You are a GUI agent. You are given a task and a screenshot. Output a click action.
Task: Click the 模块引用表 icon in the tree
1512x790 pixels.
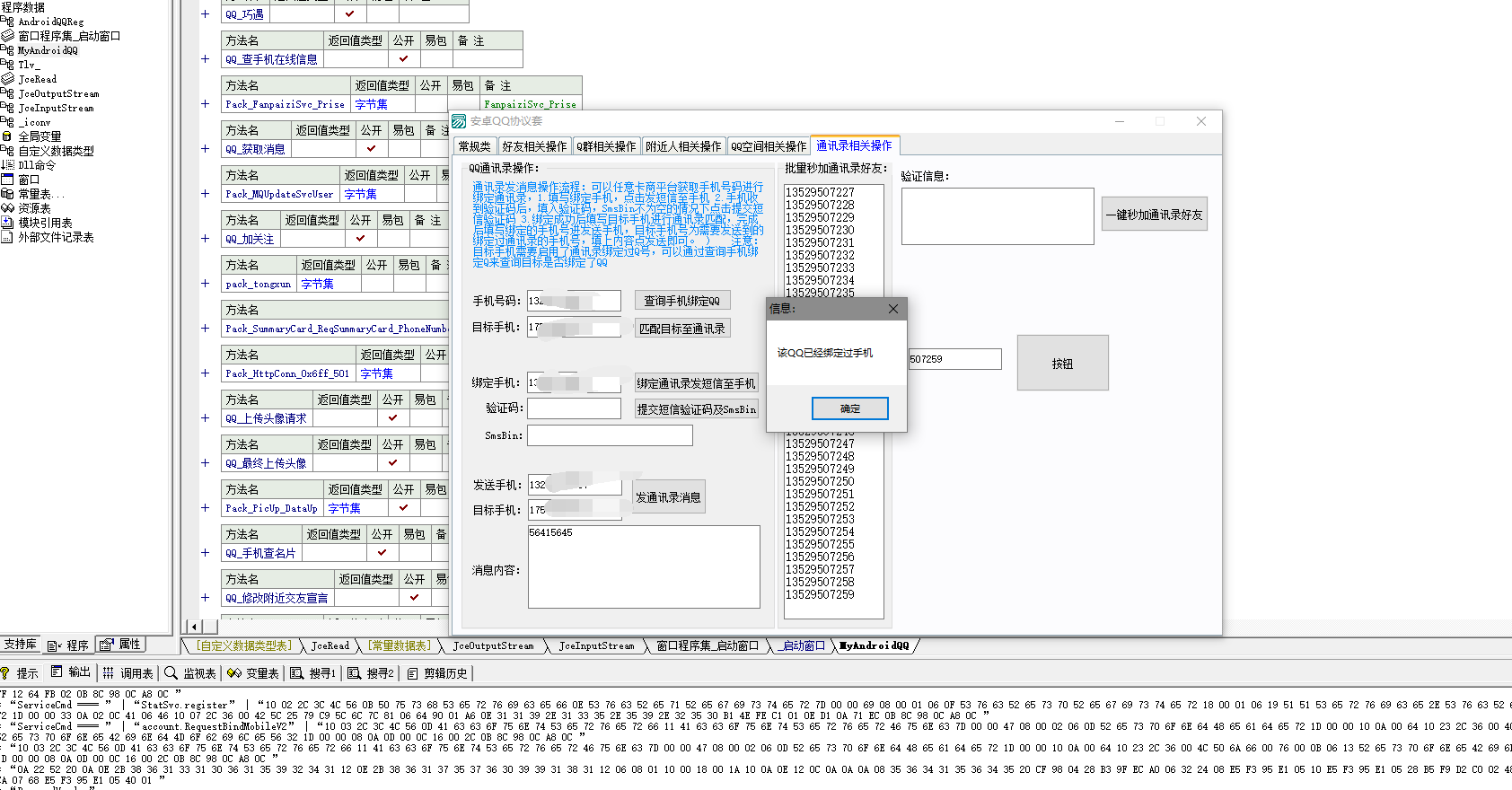(x=7, y=223)
